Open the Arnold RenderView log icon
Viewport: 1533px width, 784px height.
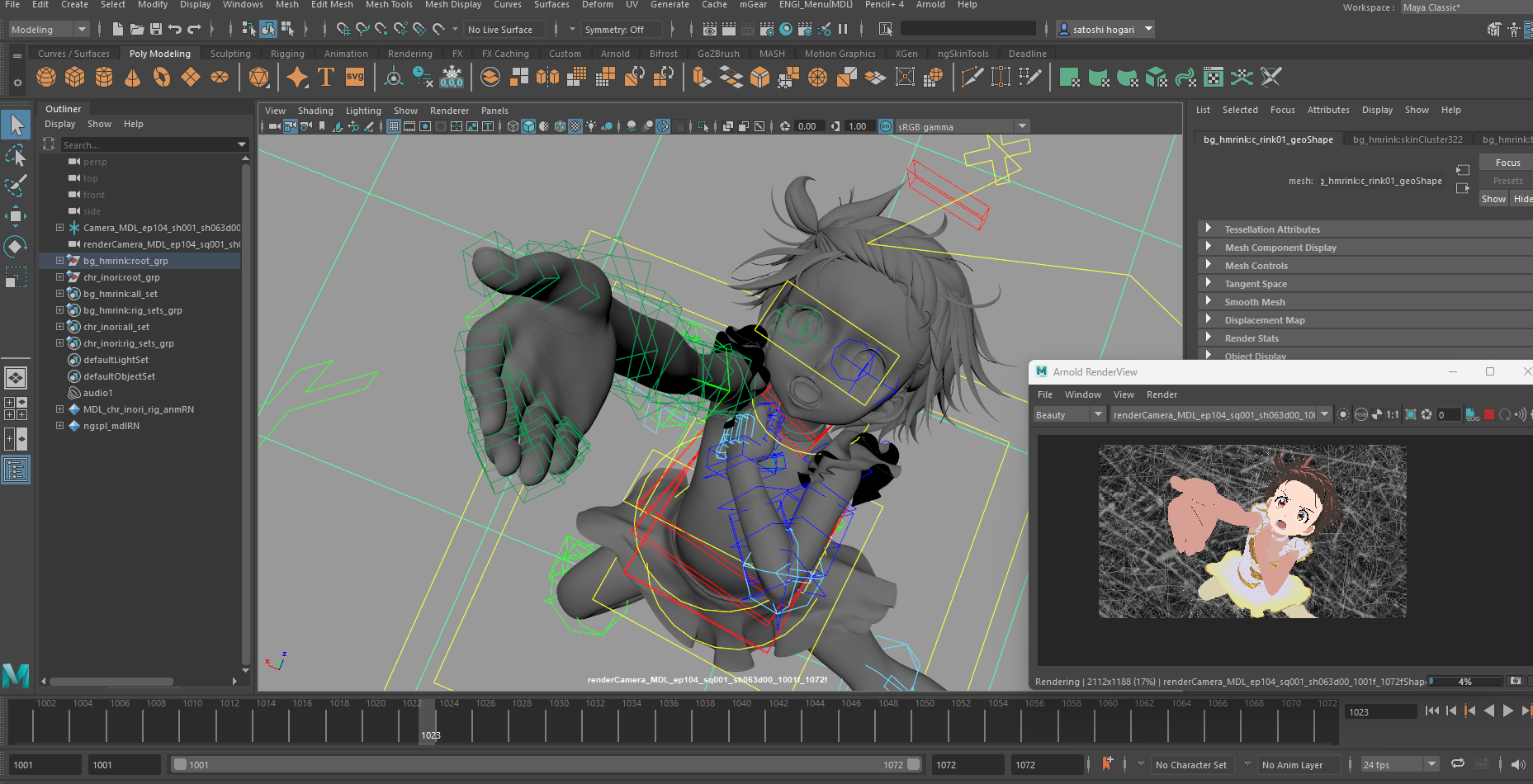[x=1473, y=415]
